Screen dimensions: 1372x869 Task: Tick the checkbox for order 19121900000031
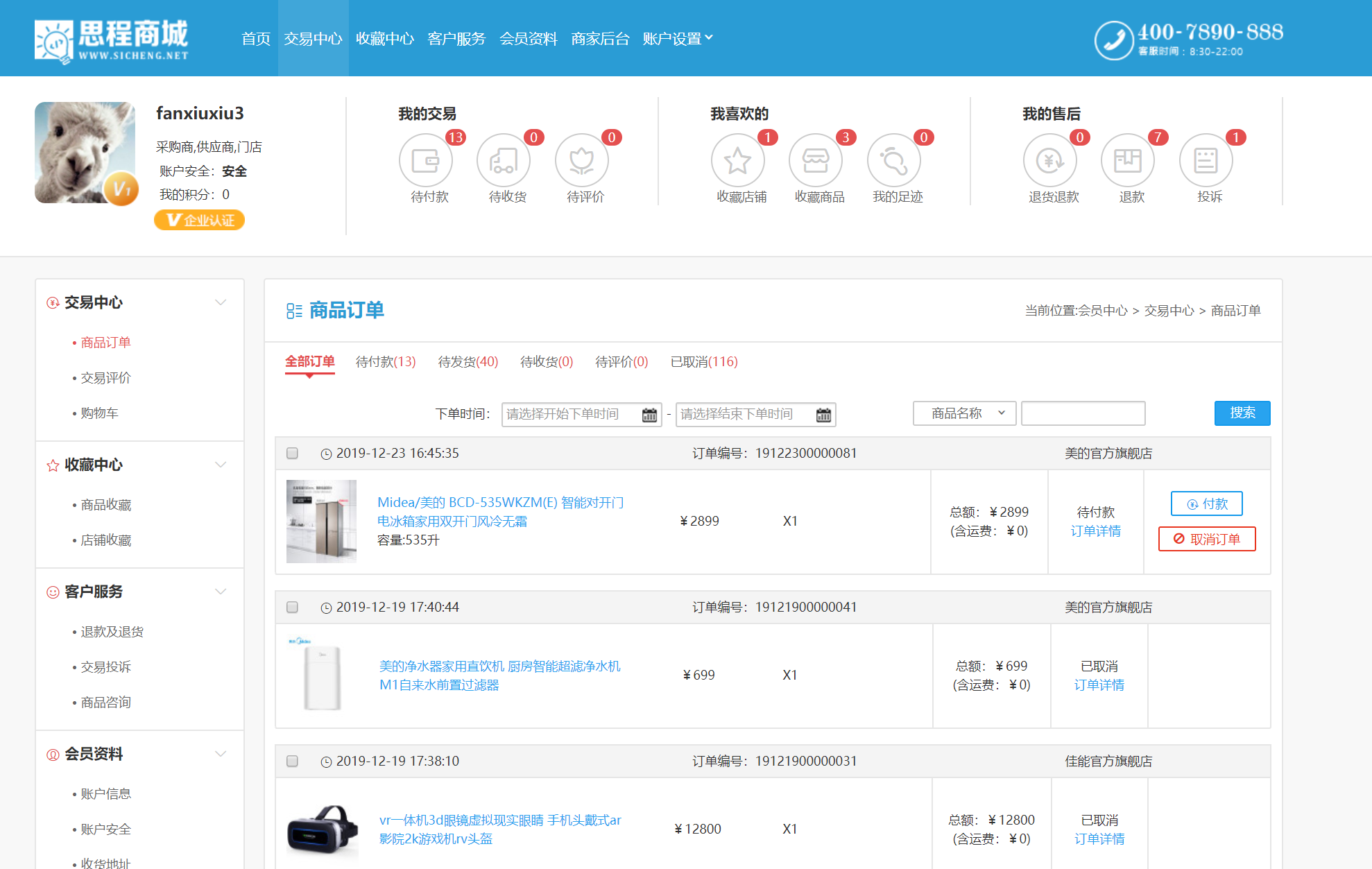292,761
